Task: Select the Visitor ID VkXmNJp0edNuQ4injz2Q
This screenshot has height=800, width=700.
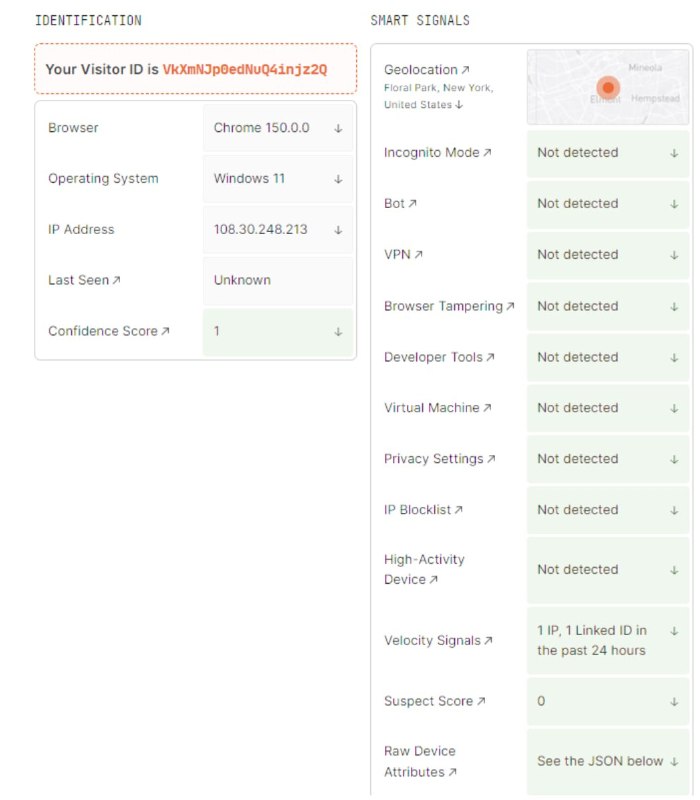Action: tap(245, 69)
